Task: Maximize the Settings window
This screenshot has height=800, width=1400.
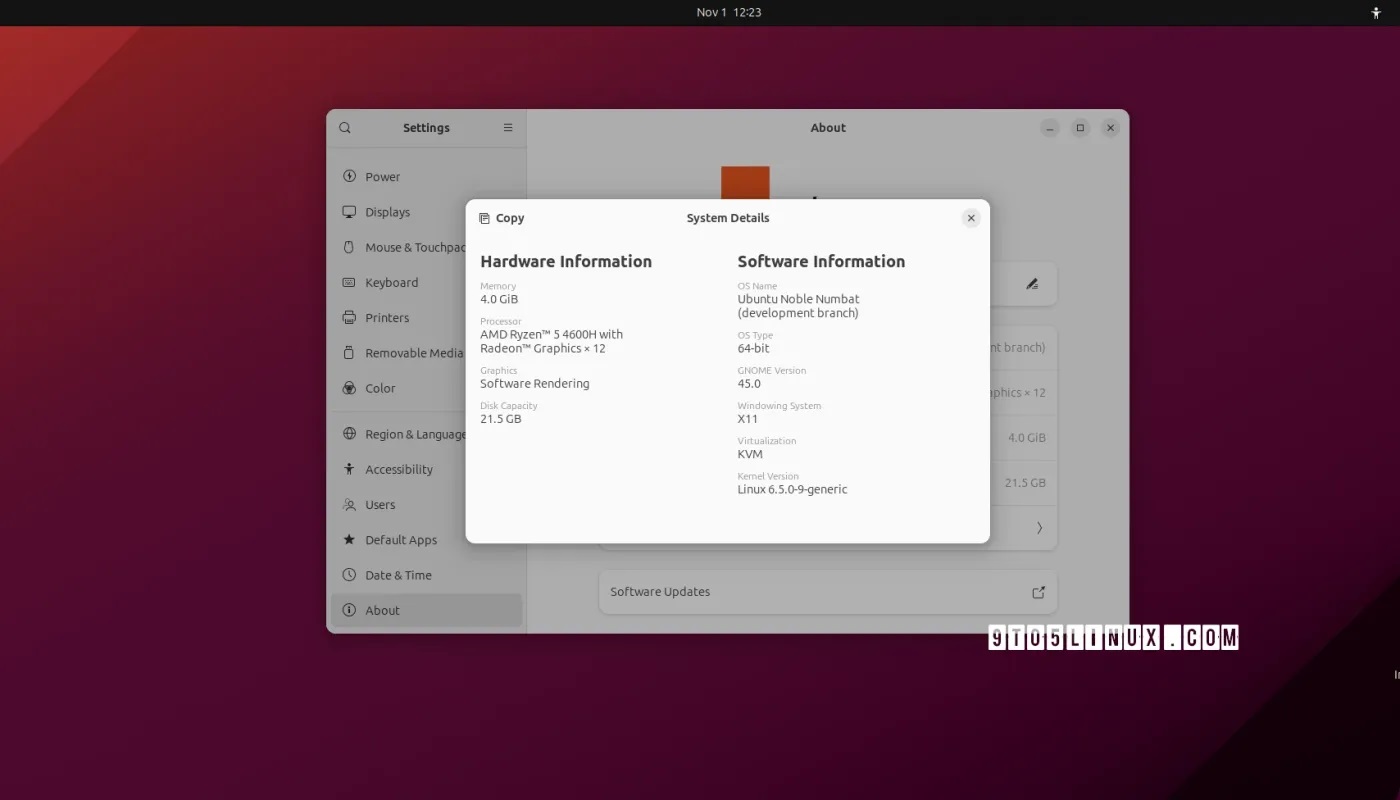Action: 1080,128
